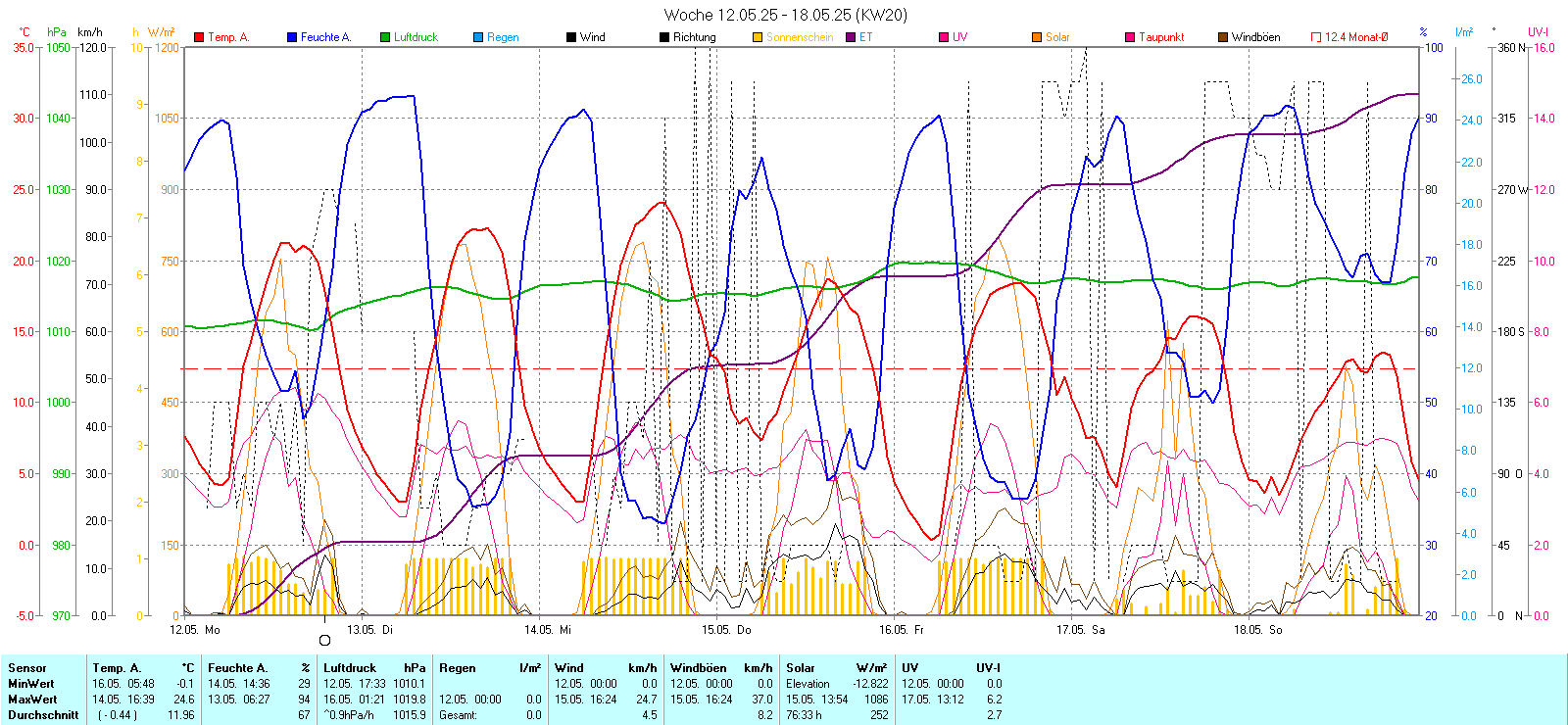The image size is (1568, 725).
Task: Click the black Richtung legend square
Action: tap(664, 37)
